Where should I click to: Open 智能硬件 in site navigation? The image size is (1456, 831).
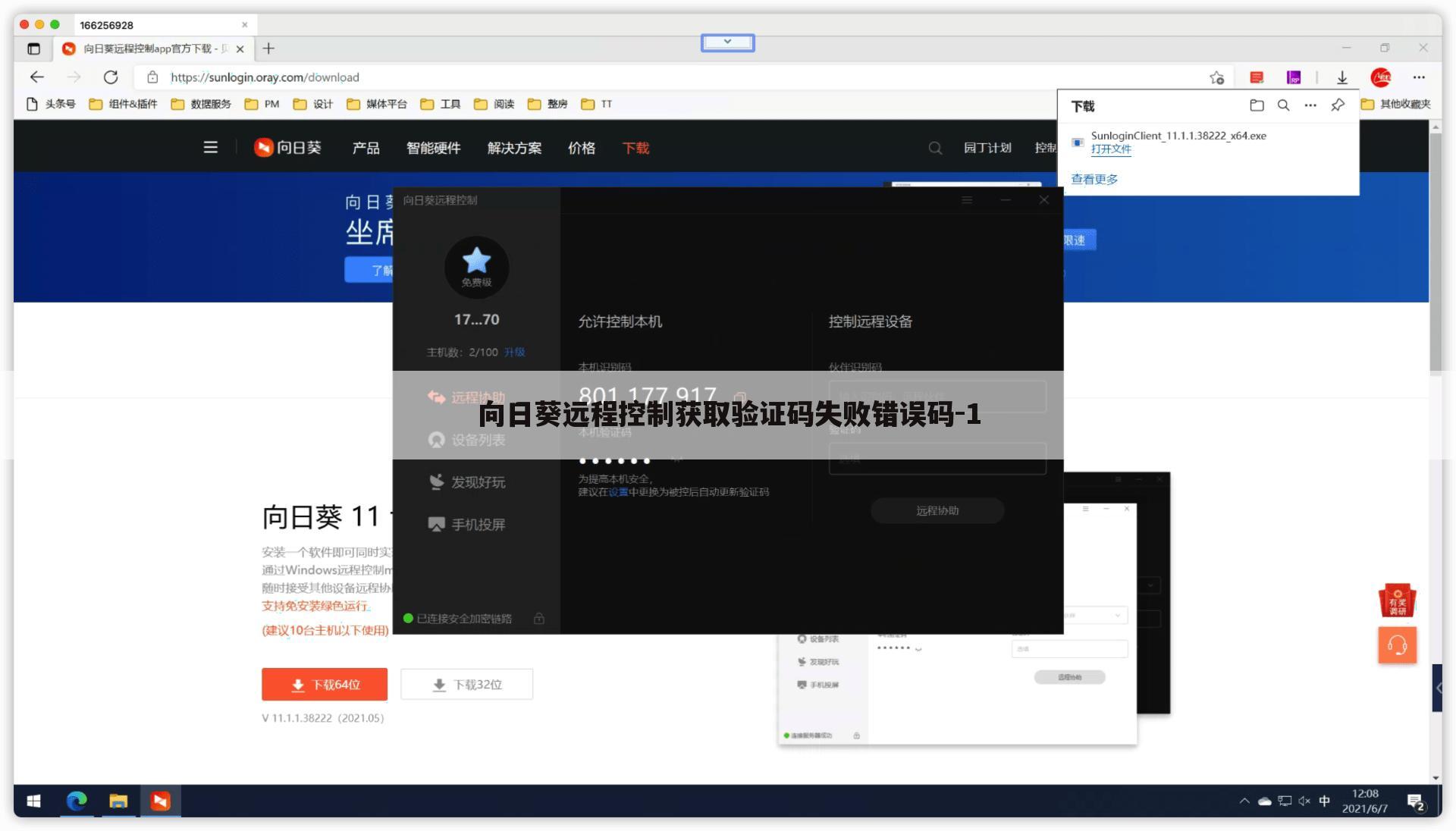[433, 148]
